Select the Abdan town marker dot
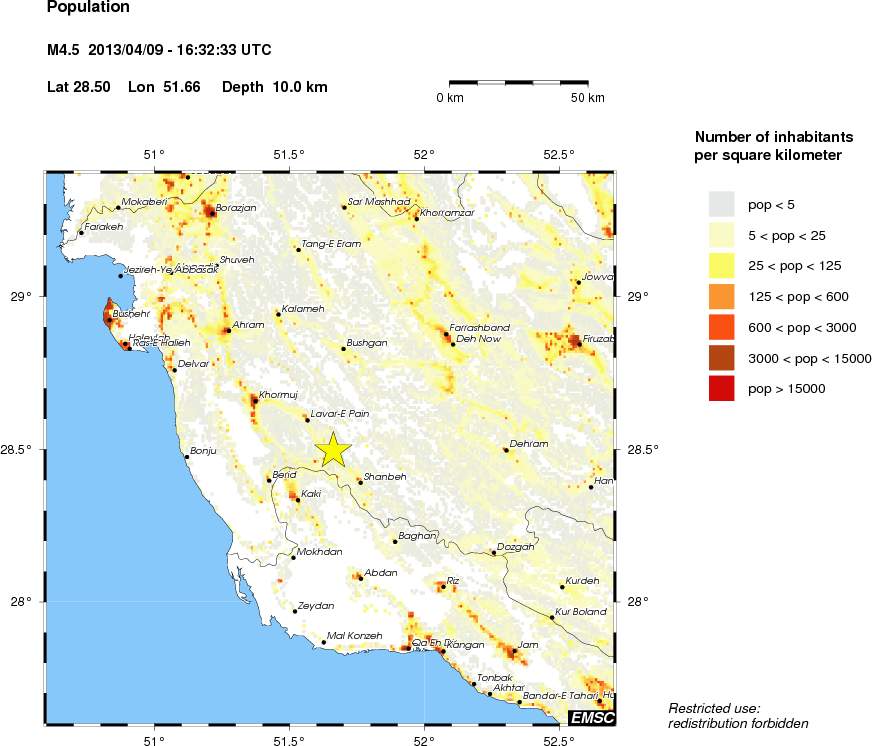This screenshot has height=746, width=872. (x=360, y=578)
